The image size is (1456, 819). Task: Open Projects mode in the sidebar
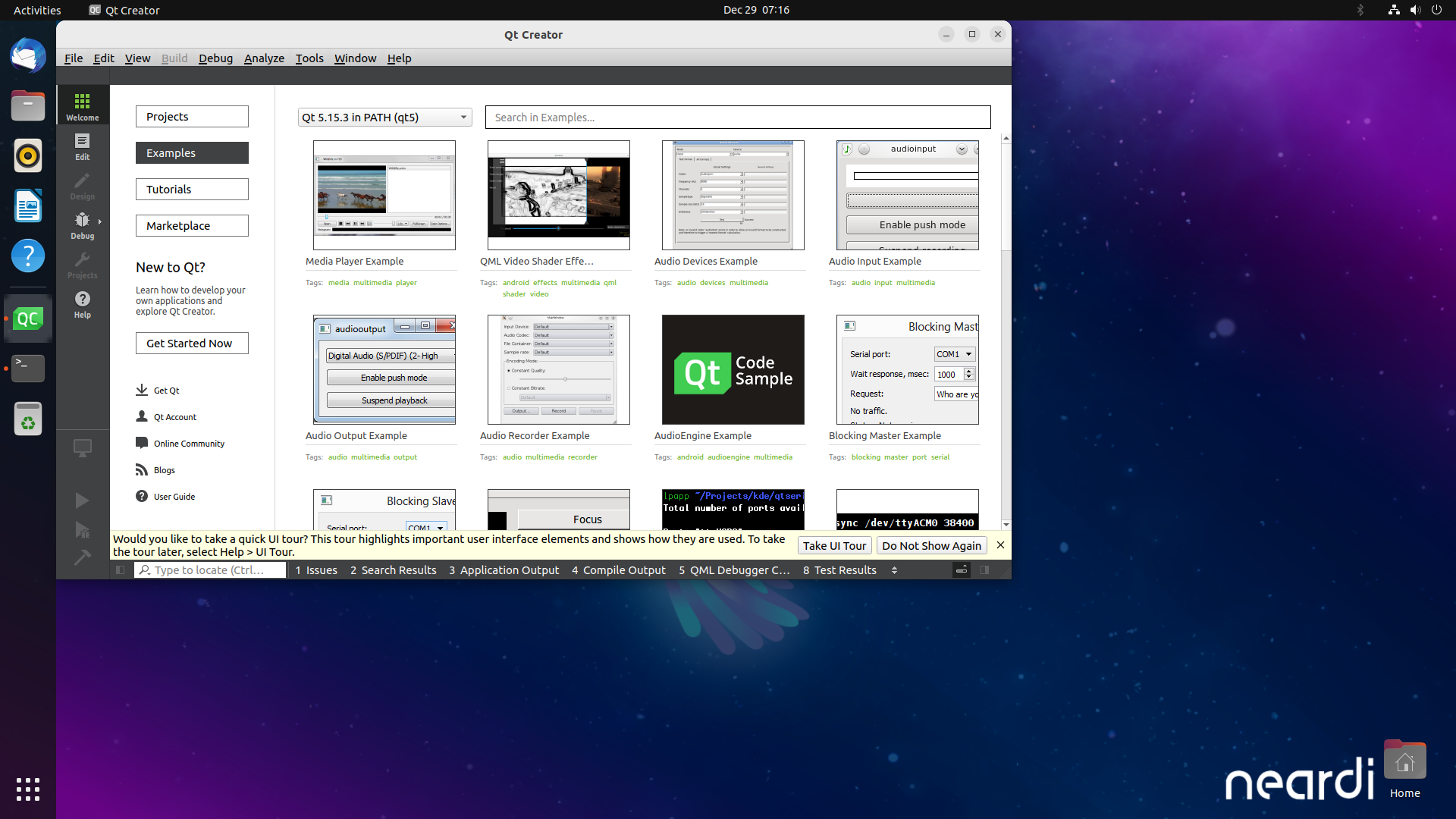(82, 265)
